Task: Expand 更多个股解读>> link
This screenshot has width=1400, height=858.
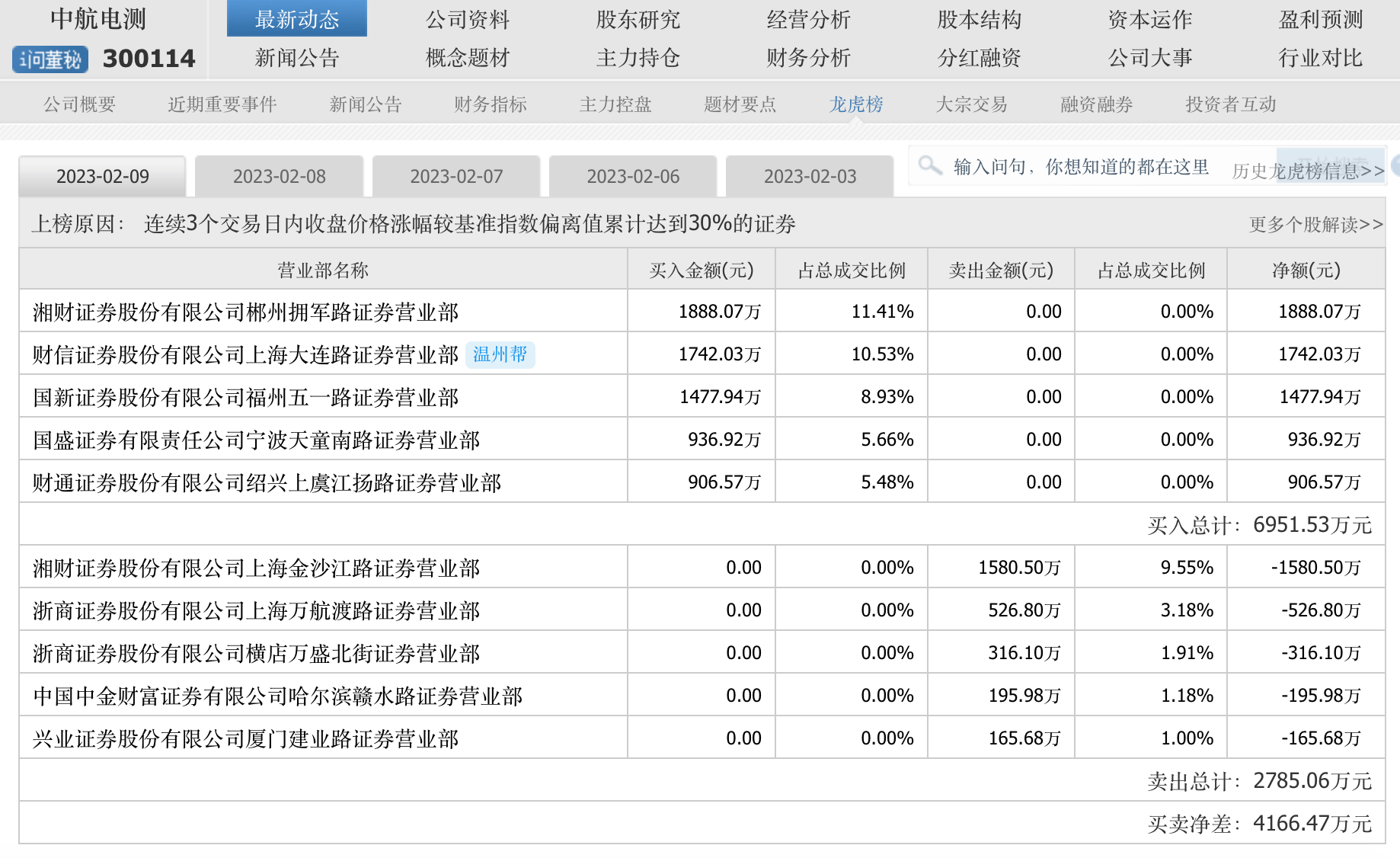Action: [x=1315, y=225]
